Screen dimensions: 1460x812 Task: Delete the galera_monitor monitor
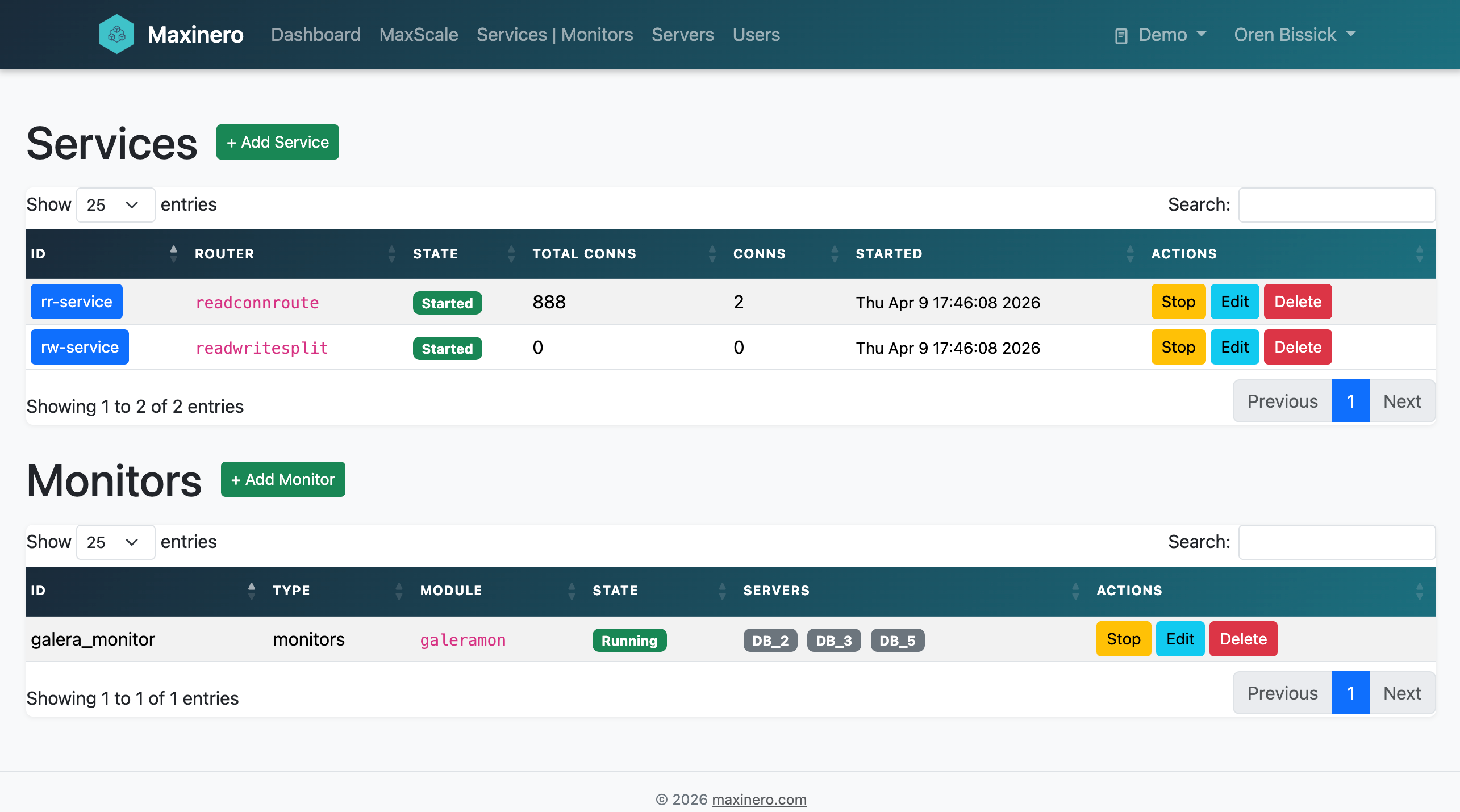(x=1242, y=639)
